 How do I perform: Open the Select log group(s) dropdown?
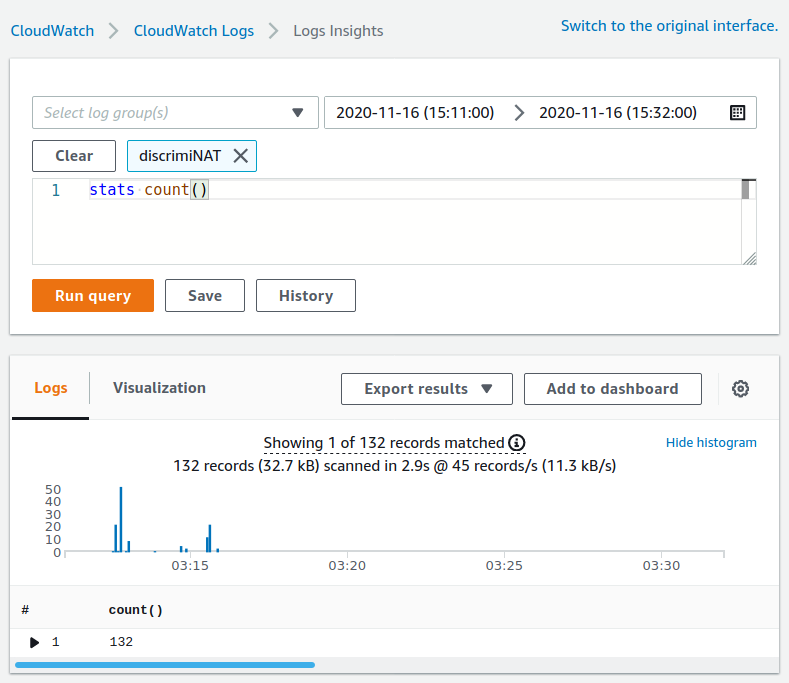(175, 113)
